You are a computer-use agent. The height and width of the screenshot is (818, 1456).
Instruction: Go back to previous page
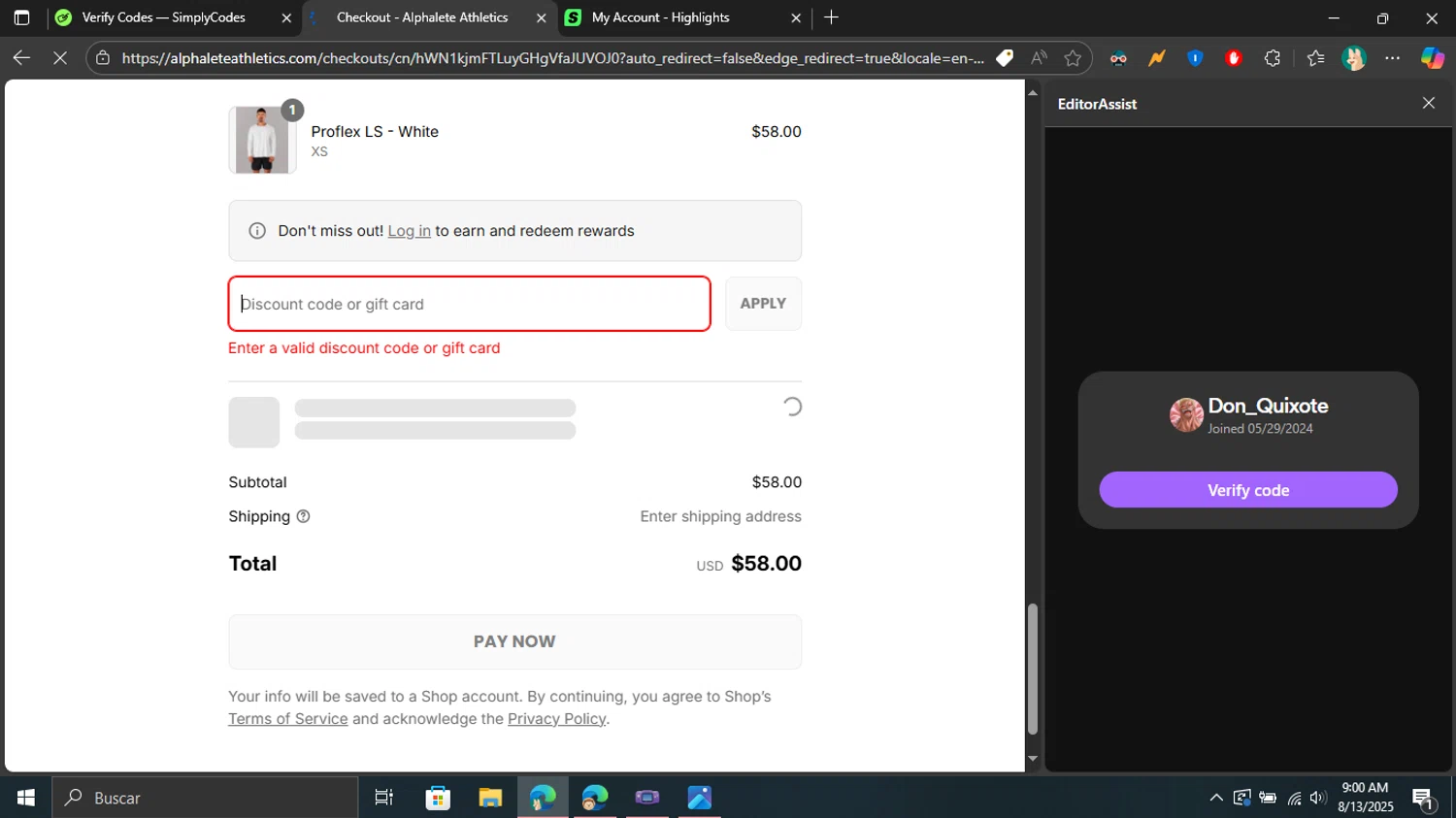point(21,58)
